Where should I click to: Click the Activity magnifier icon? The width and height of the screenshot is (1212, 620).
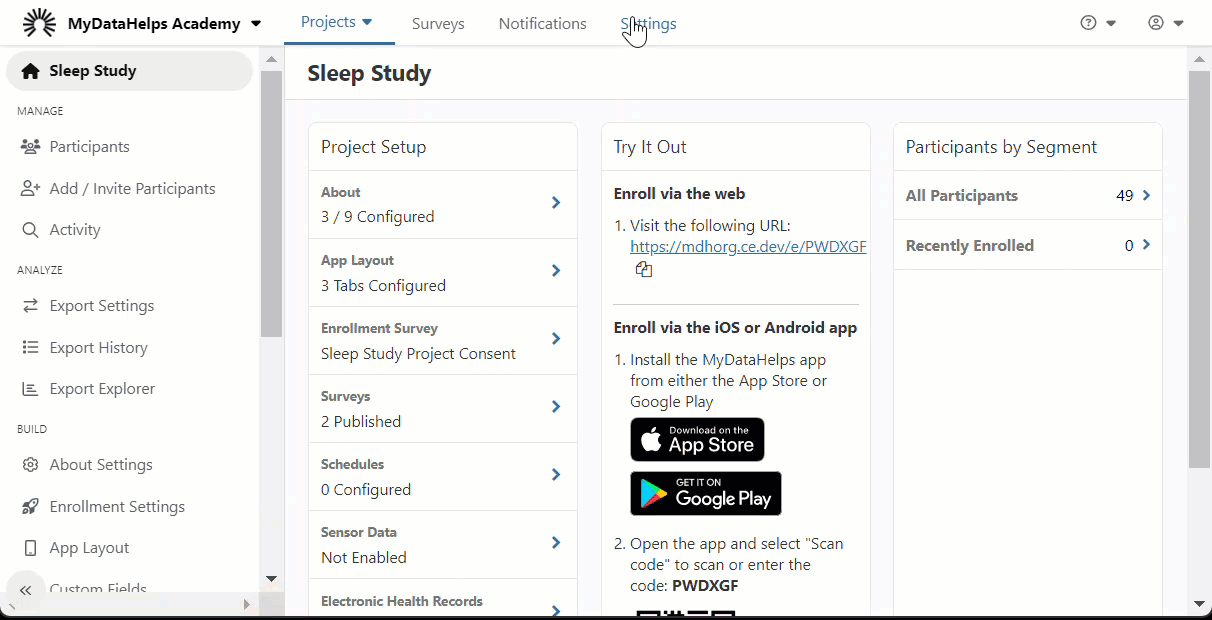click(x=30, y=230)
